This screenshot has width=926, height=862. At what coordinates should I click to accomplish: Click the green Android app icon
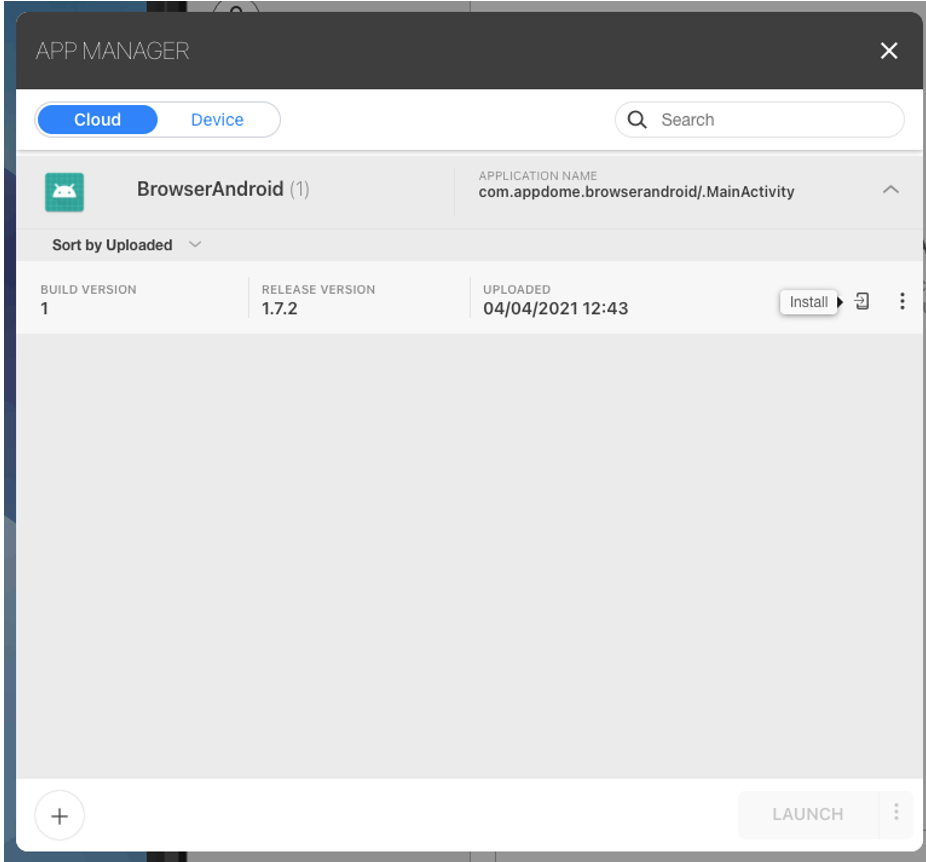pyautogui.click(x=64, y=191)
